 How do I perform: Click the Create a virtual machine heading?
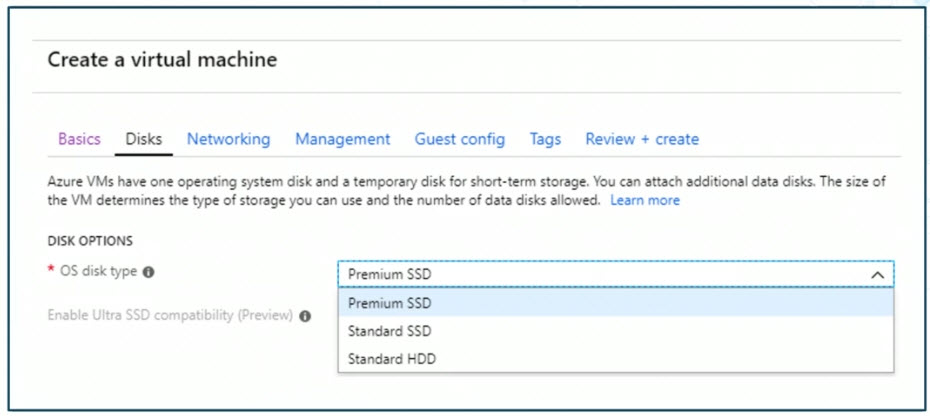[162, 59]
